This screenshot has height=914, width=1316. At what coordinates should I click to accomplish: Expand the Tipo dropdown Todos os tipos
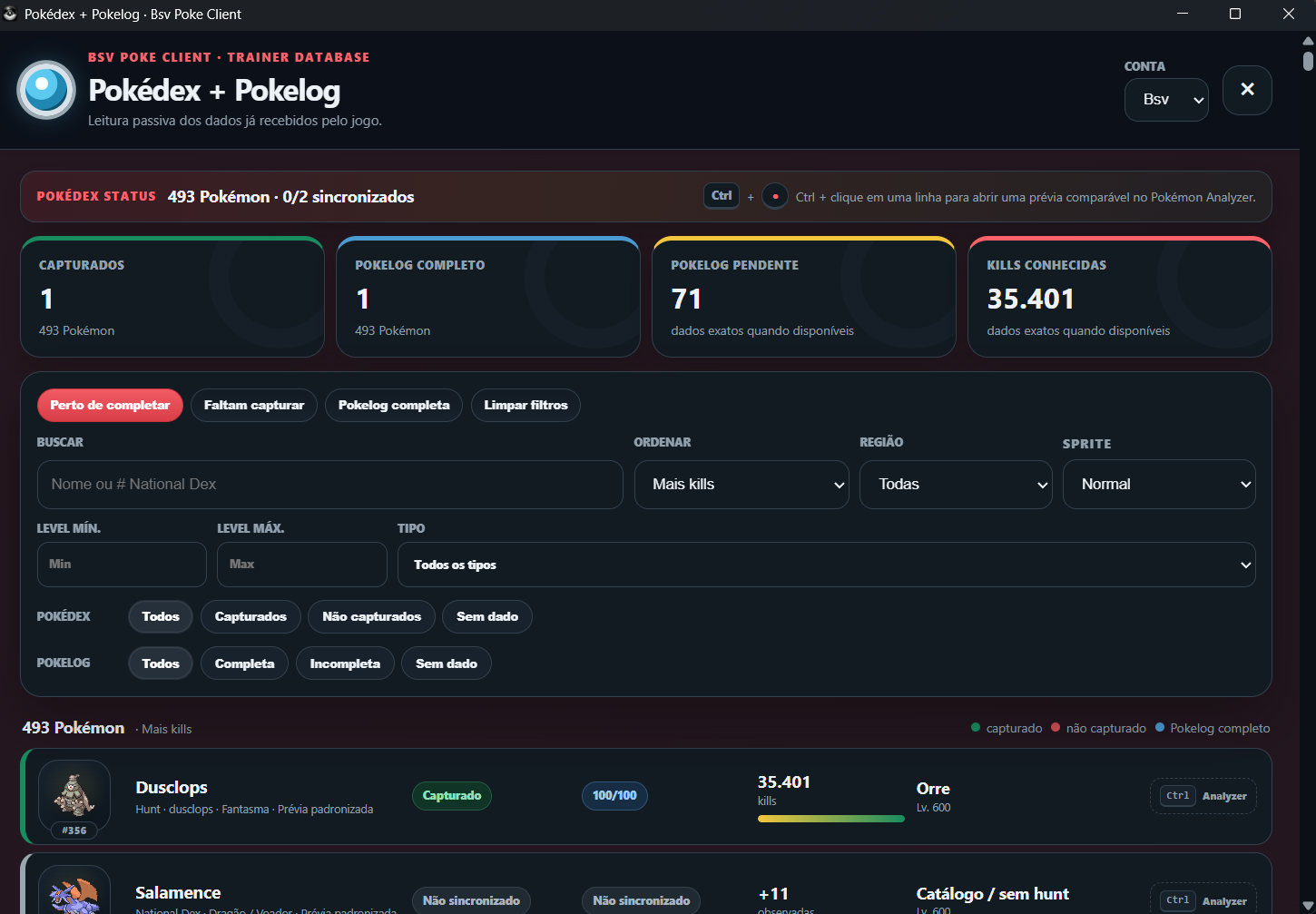pos(827,565)
